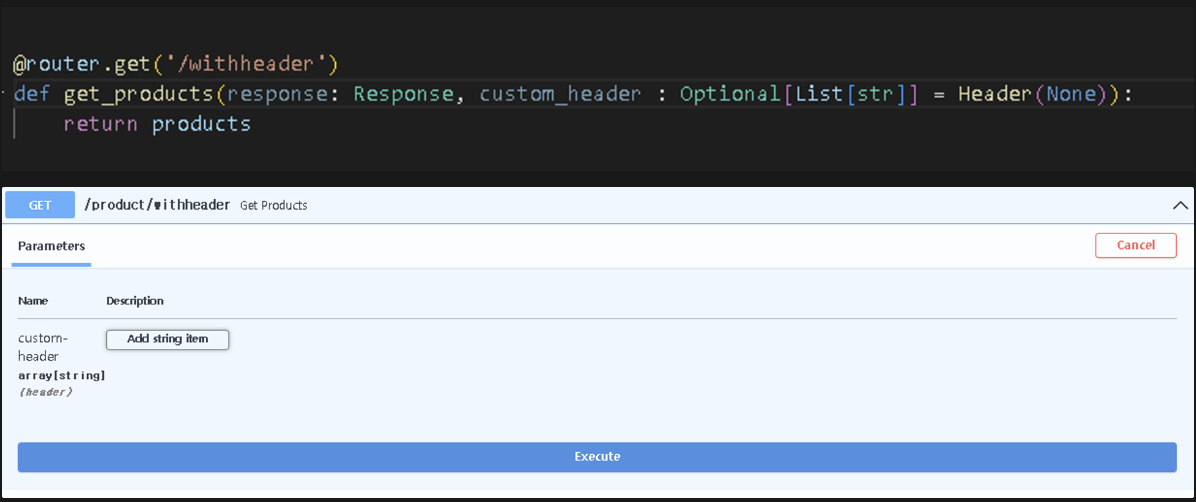This screenshot has height=502, width=1196.
Task: Click the return products line
Action: coord(156,124)
